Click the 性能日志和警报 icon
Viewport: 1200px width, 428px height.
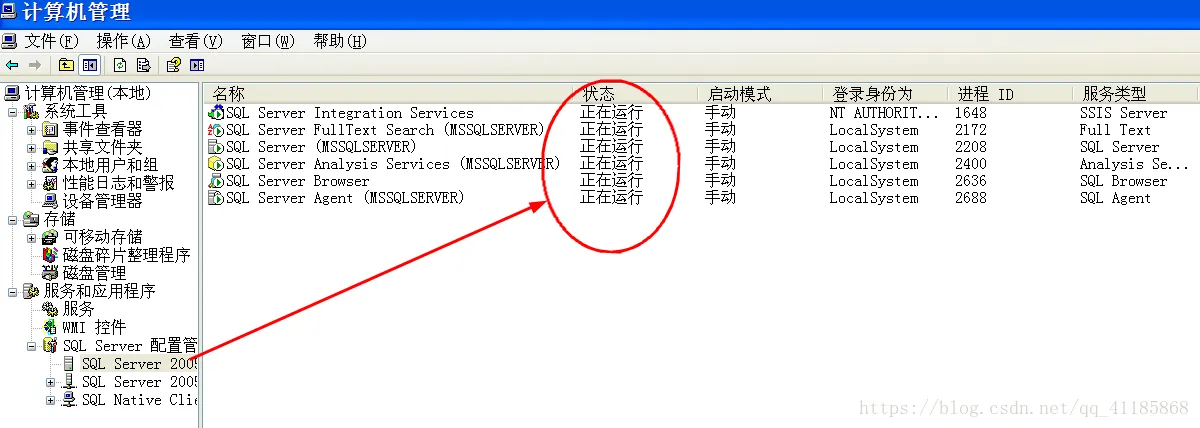(x=51, y=183)
